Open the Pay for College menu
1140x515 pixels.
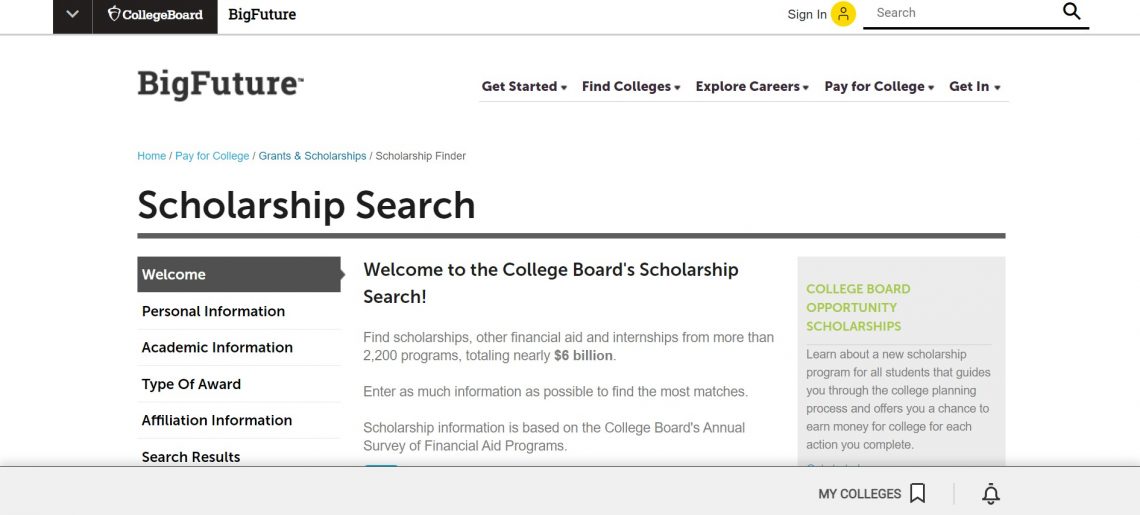click(879, 87)
